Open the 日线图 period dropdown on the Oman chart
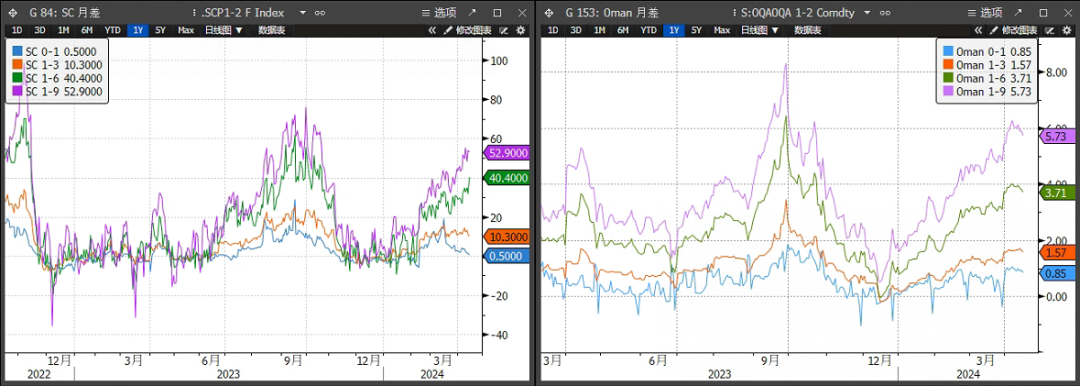The image size is (1080, 386). tap(760, 30)
